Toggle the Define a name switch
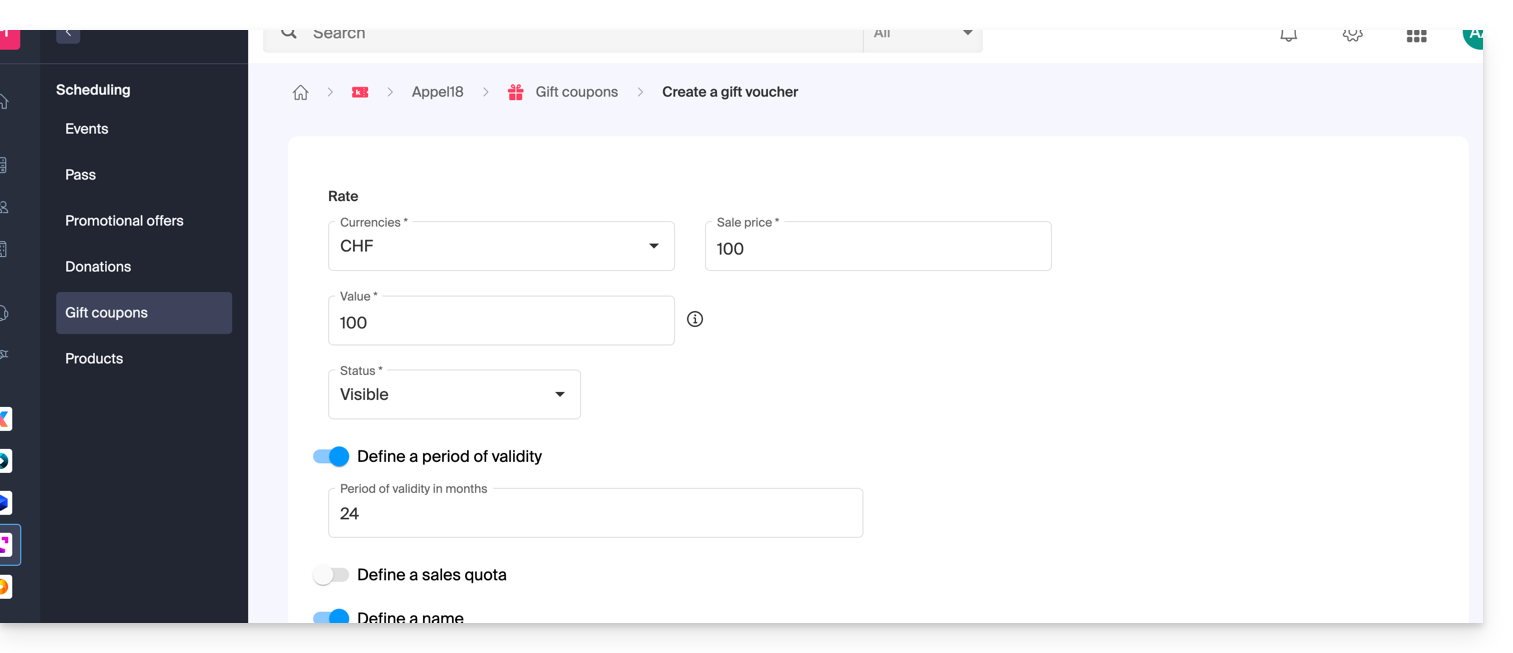The image size is (1513, 653). click(x=331, y=617)
